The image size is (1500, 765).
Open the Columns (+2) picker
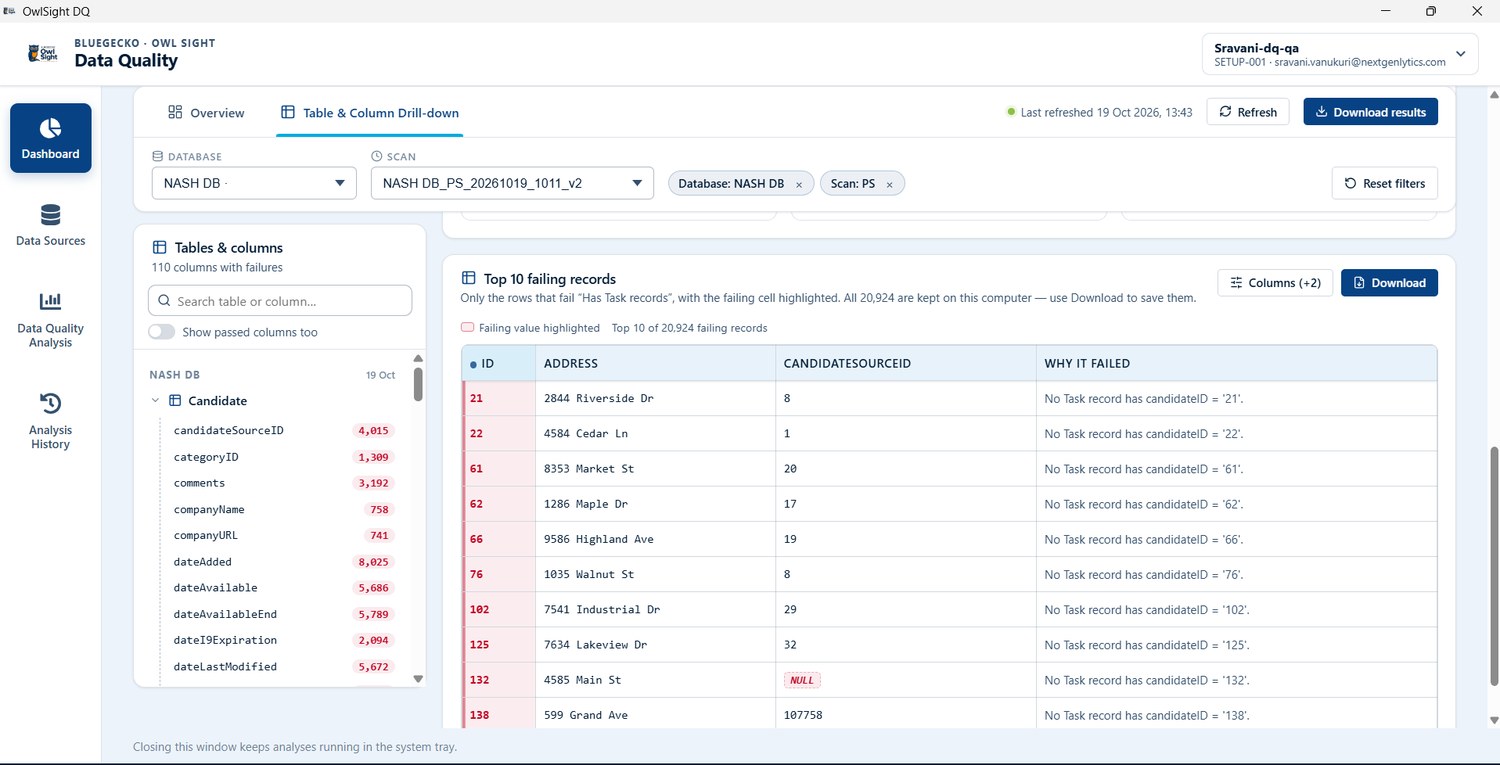point(1275,283)
